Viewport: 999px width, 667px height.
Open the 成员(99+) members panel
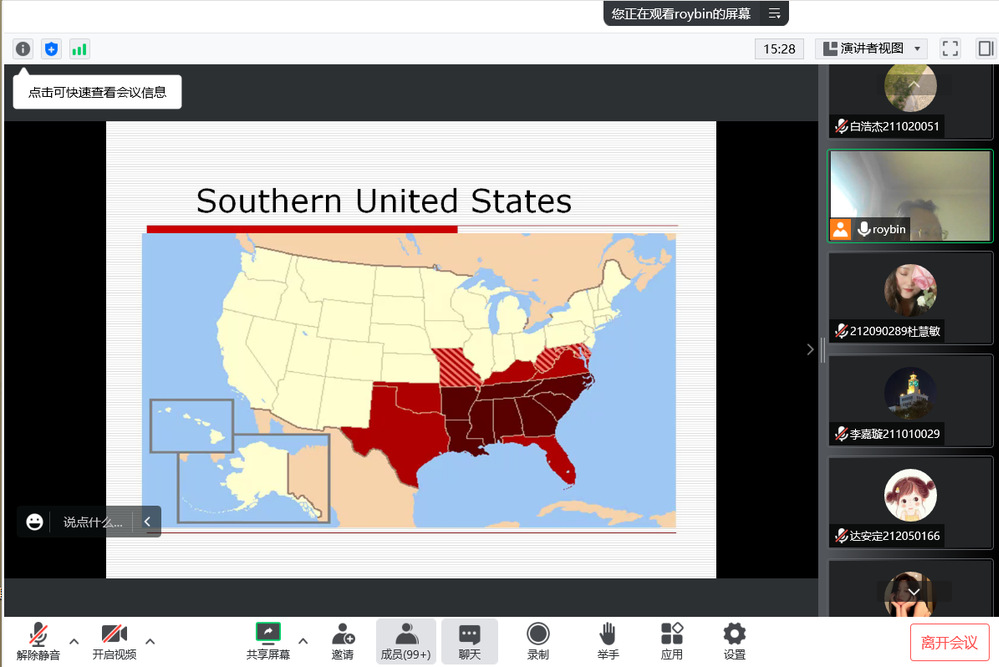pos(406,641)
